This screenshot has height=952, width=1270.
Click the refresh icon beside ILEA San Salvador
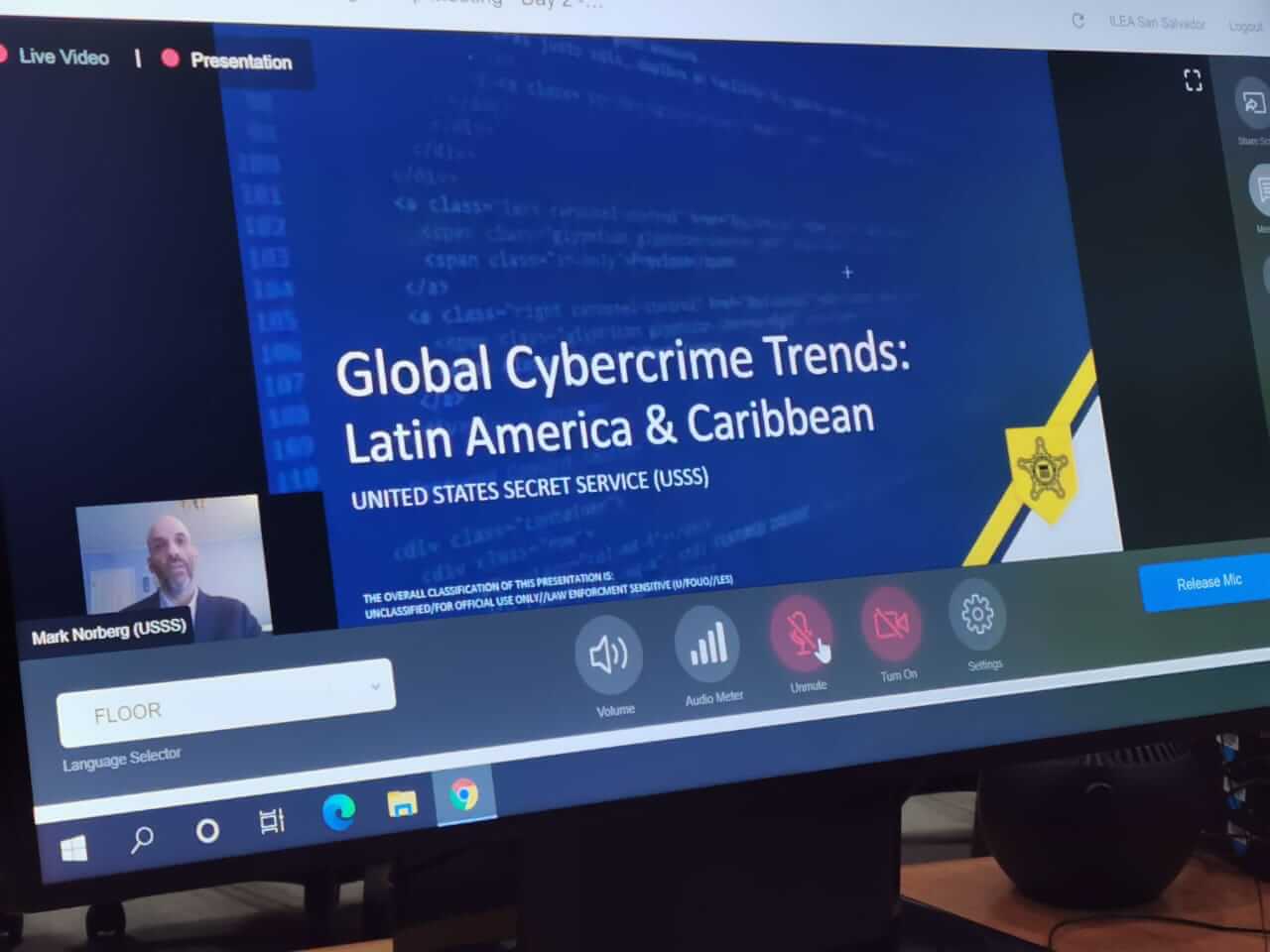coord(1078,20)
